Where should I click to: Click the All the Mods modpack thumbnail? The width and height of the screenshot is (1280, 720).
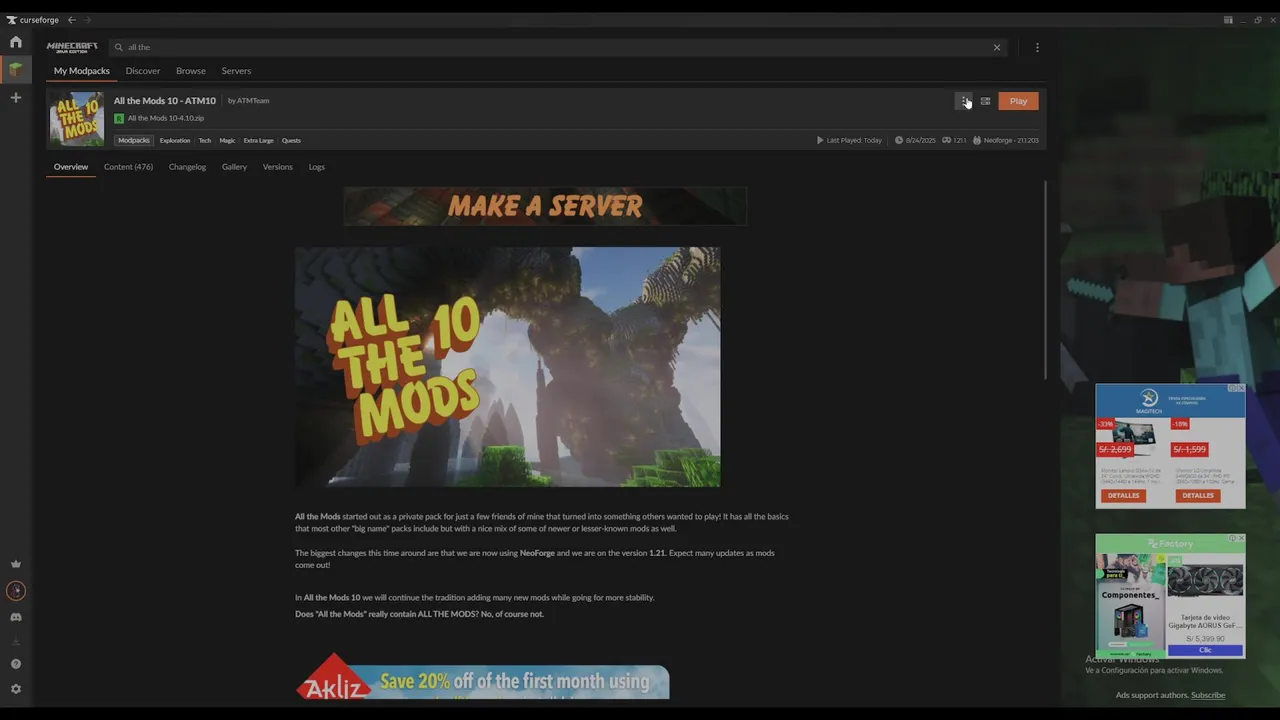point(76,119)
